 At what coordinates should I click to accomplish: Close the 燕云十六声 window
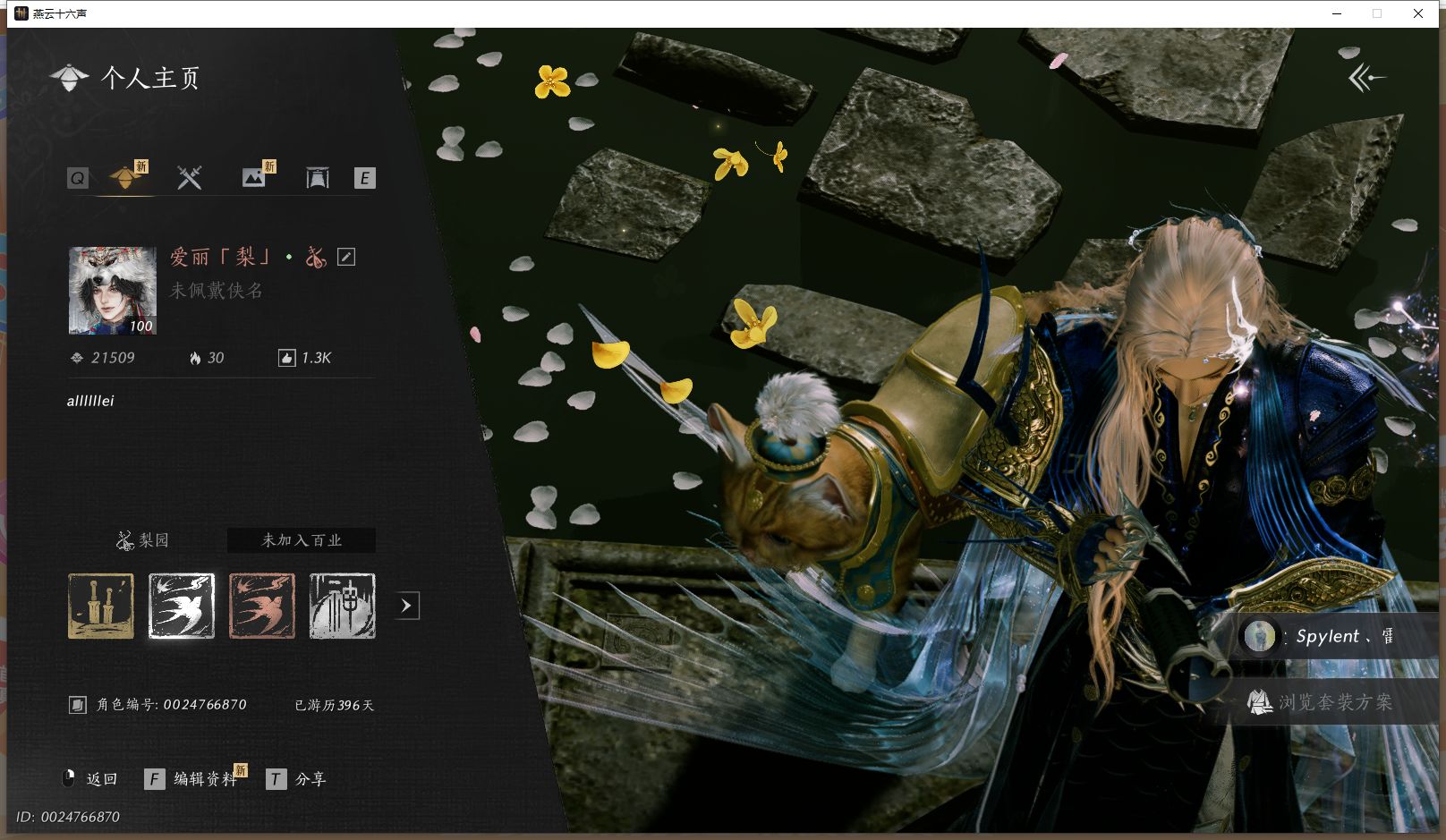pyautogui.click(x=1418, y=13)
